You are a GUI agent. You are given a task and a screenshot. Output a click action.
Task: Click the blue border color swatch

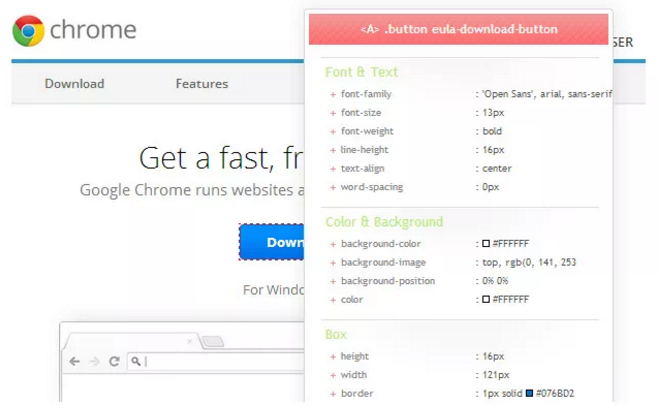tap(530, 393)
